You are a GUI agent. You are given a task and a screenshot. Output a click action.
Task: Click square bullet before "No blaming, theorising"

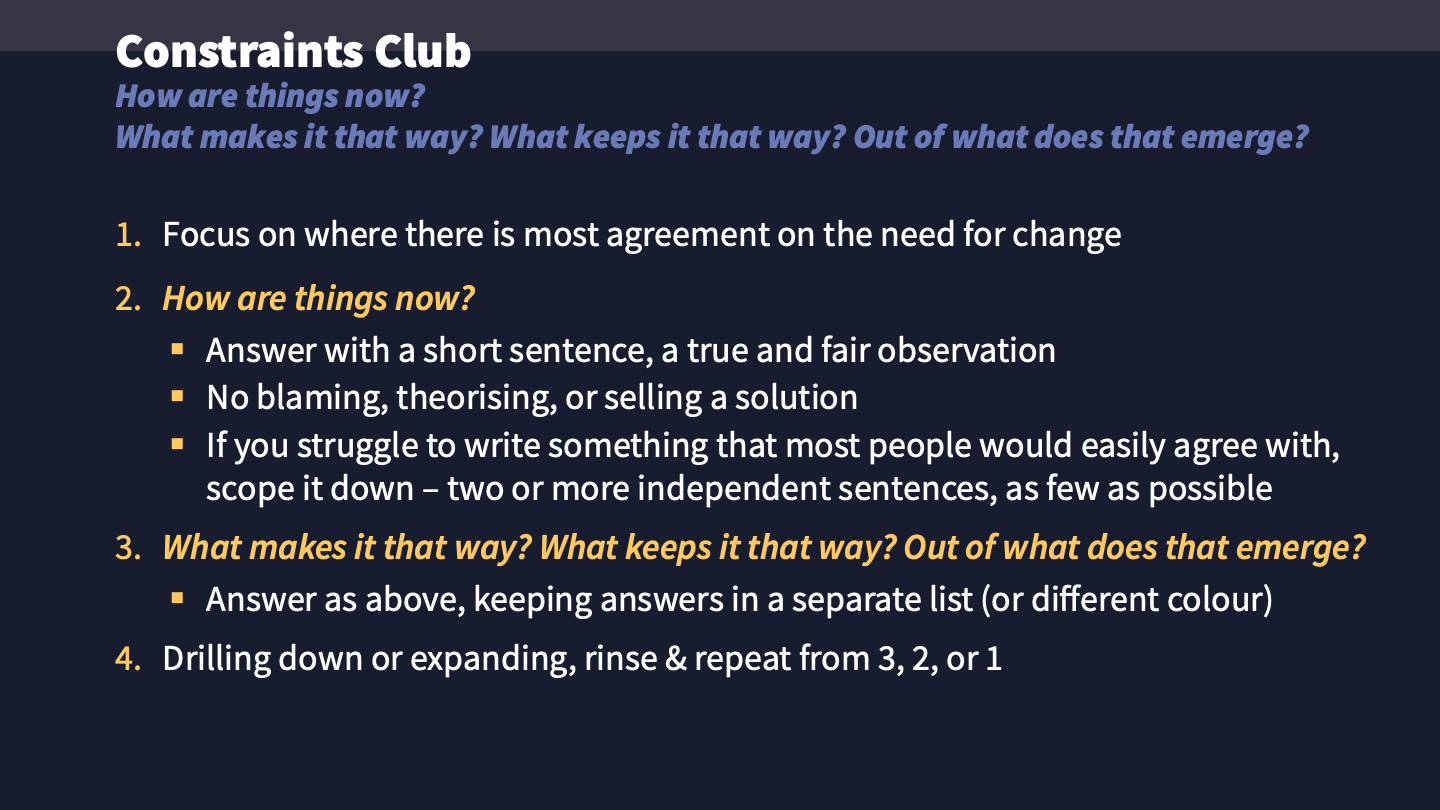(x=178, y=397)
